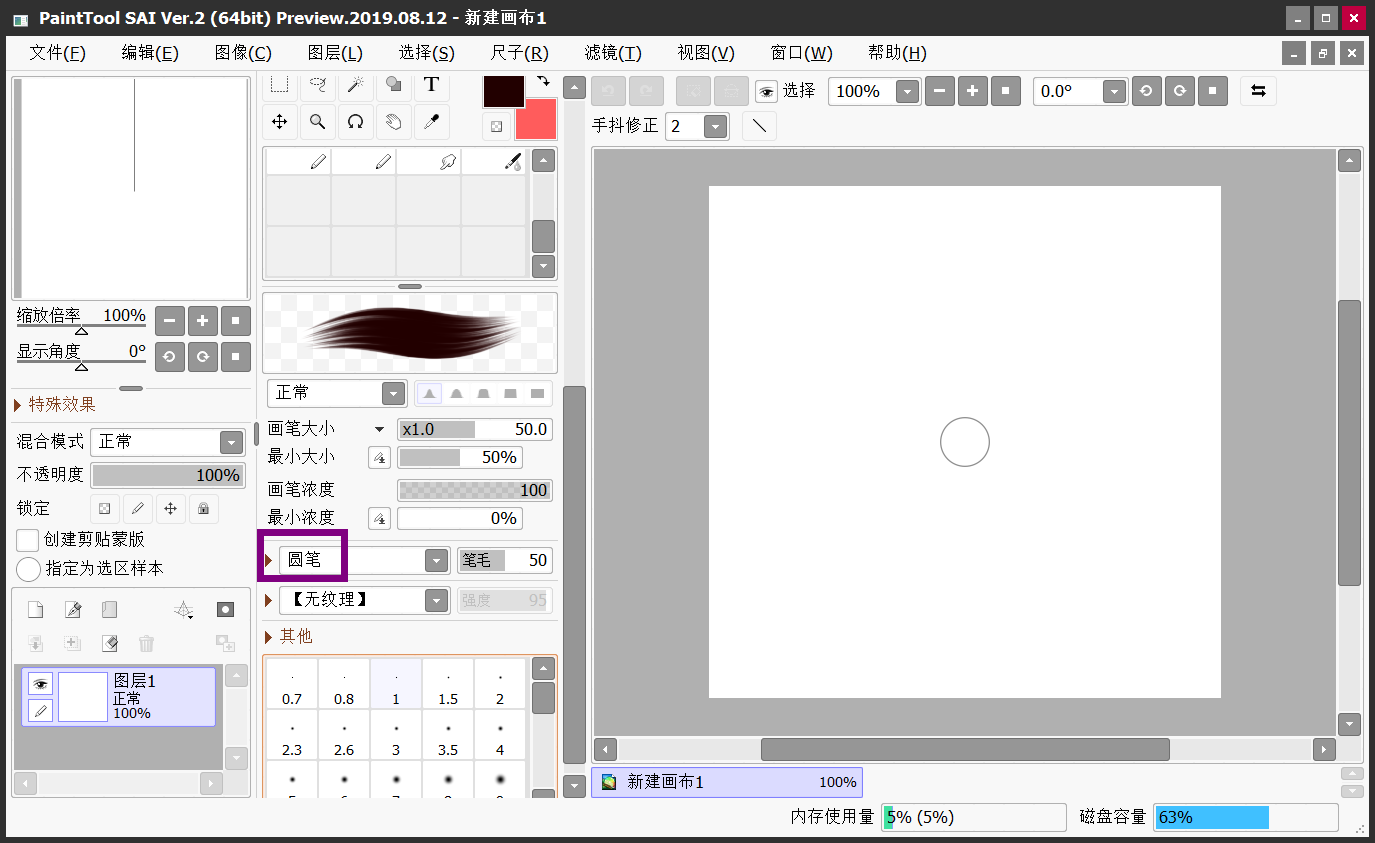Select brush size 2.3 preset
The width and height of the screenshot is (1375, 843).
point(292,735)
